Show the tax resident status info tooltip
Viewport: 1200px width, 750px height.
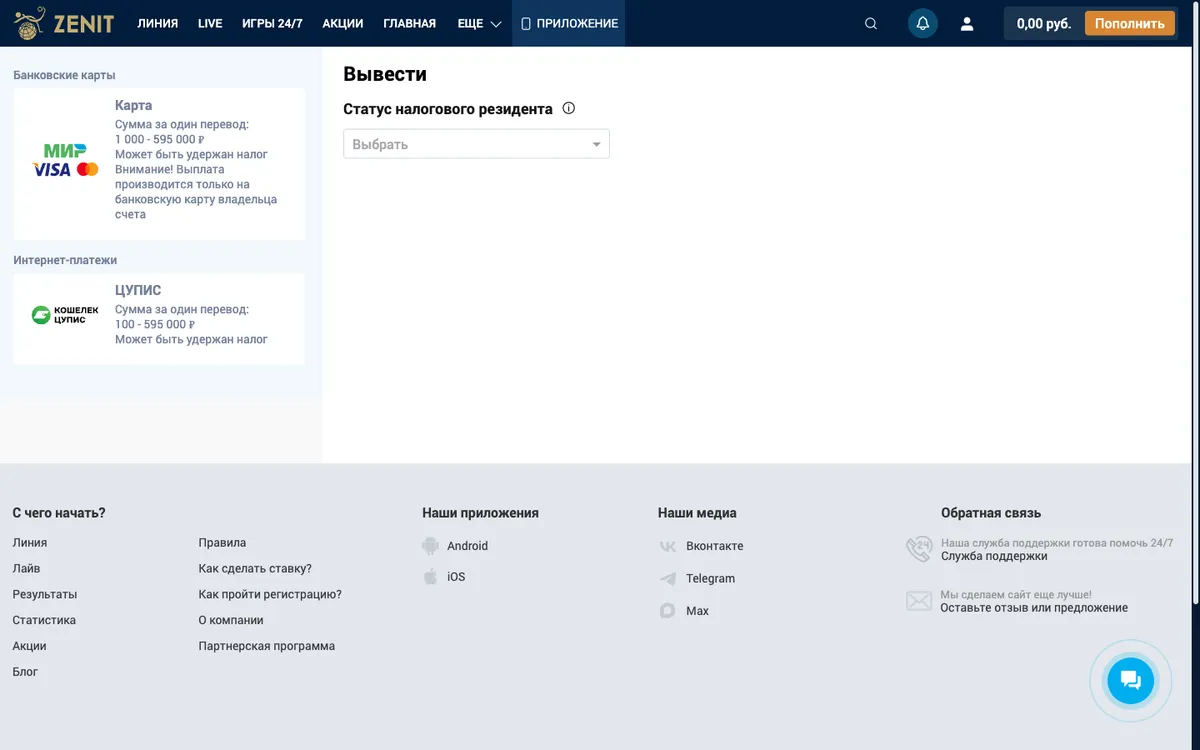569,109
